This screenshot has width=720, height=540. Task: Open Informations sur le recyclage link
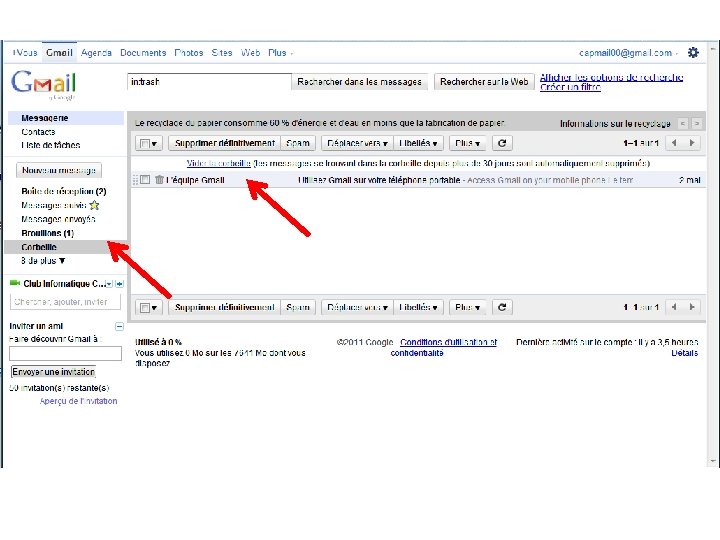pyautogui.click(x=615, y=124)
